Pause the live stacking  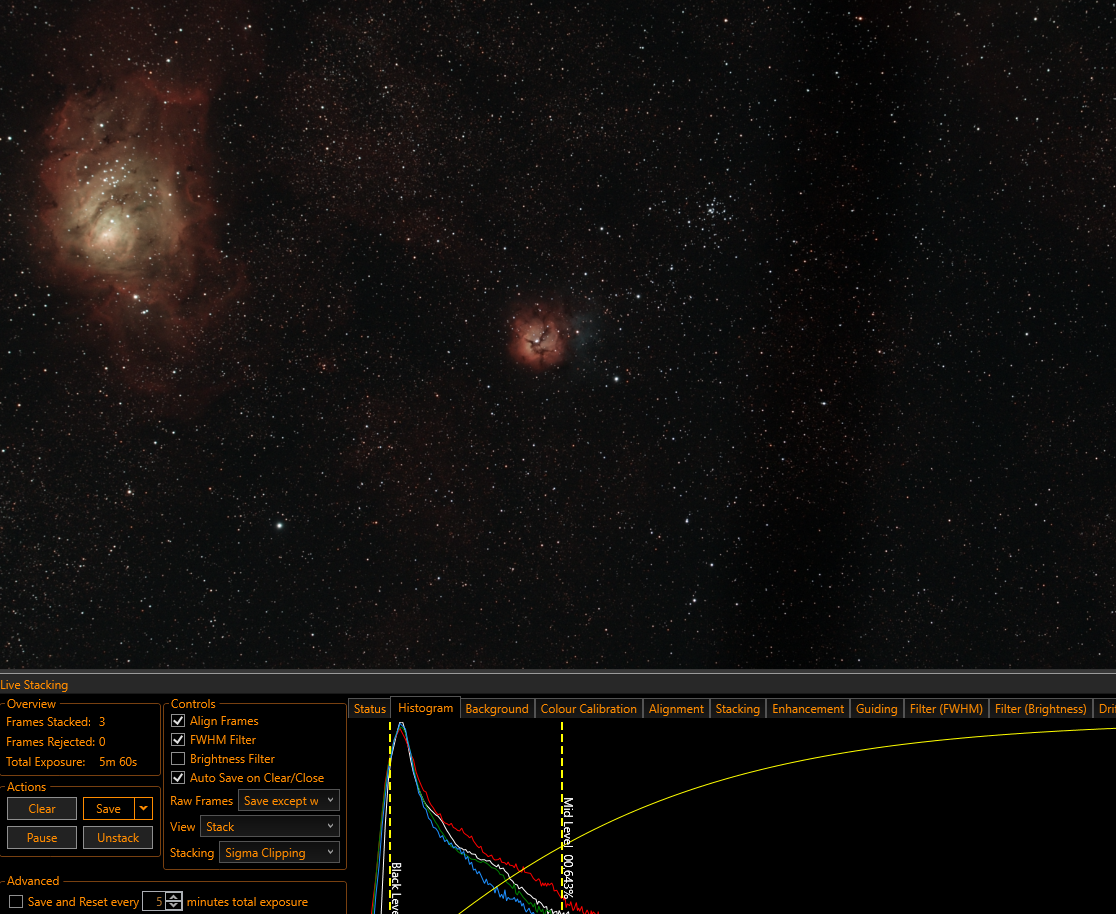pos(42,838)
